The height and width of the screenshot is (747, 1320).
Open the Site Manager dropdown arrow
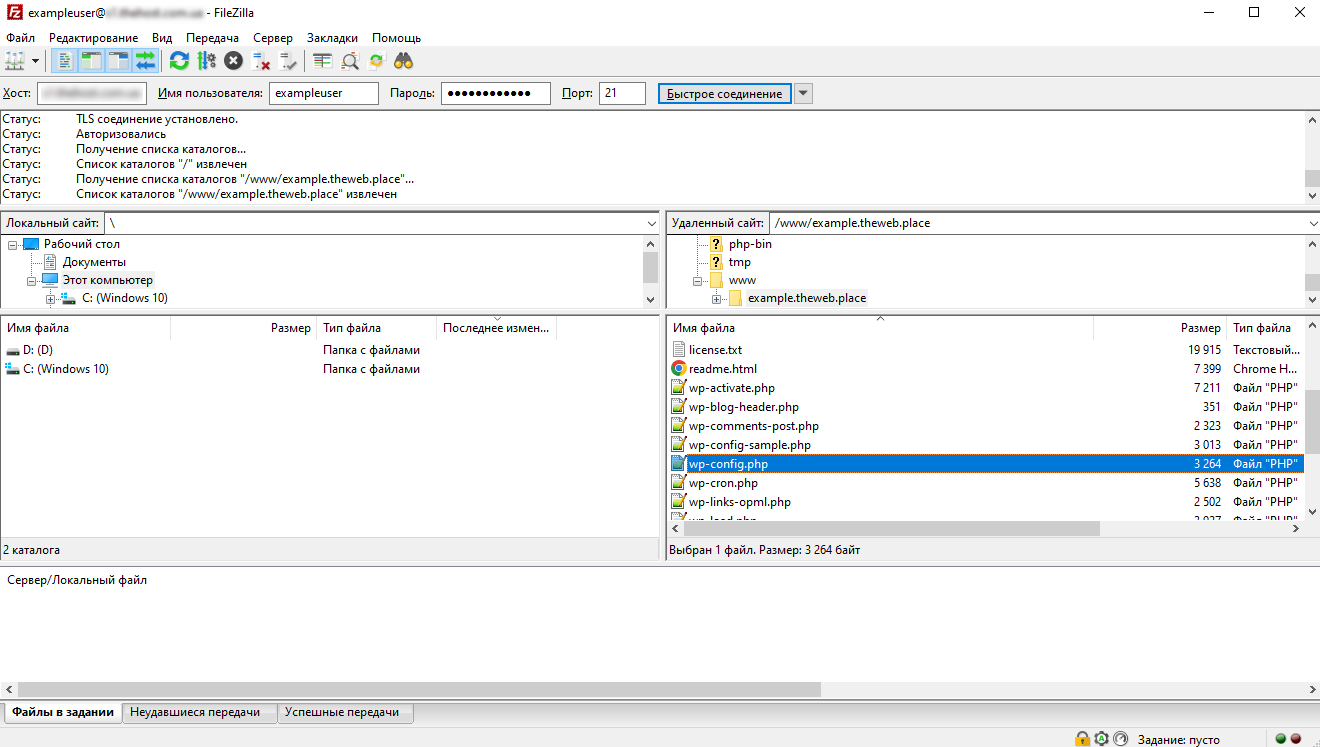[35, 61]
